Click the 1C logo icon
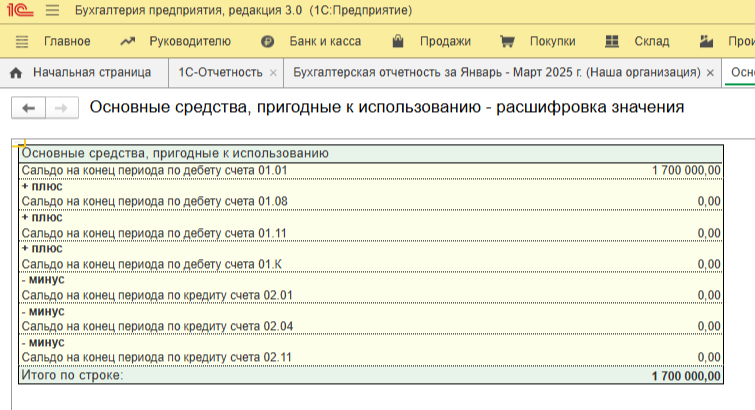This screenshot has width=755, height=410. [x=21, y=11]
